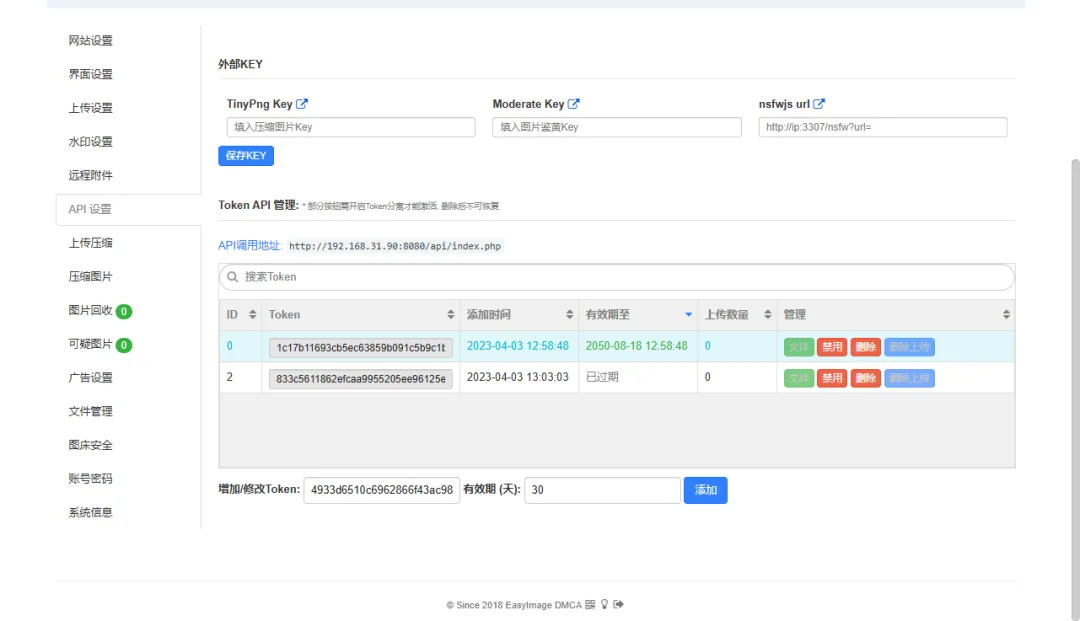The image size is (1080, 621).
Task: Click 添加 button to add token
Action: point(705,490)
